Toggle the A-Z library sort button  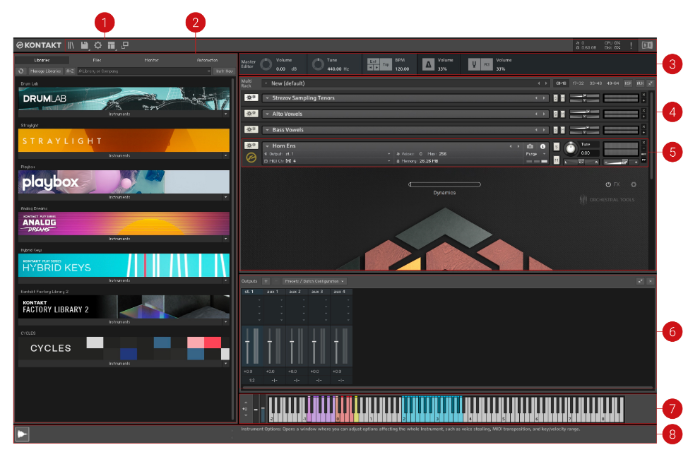coord(70,71)
